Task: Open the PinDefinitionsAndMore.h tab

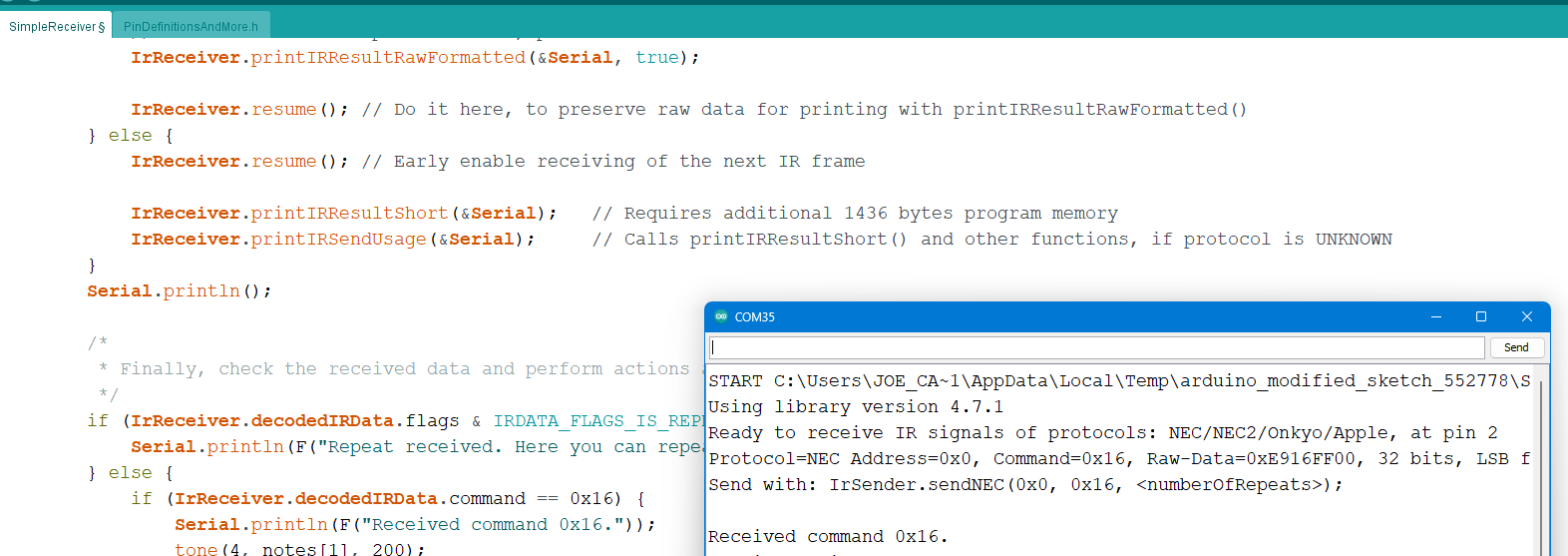Action: pos(191,26)
